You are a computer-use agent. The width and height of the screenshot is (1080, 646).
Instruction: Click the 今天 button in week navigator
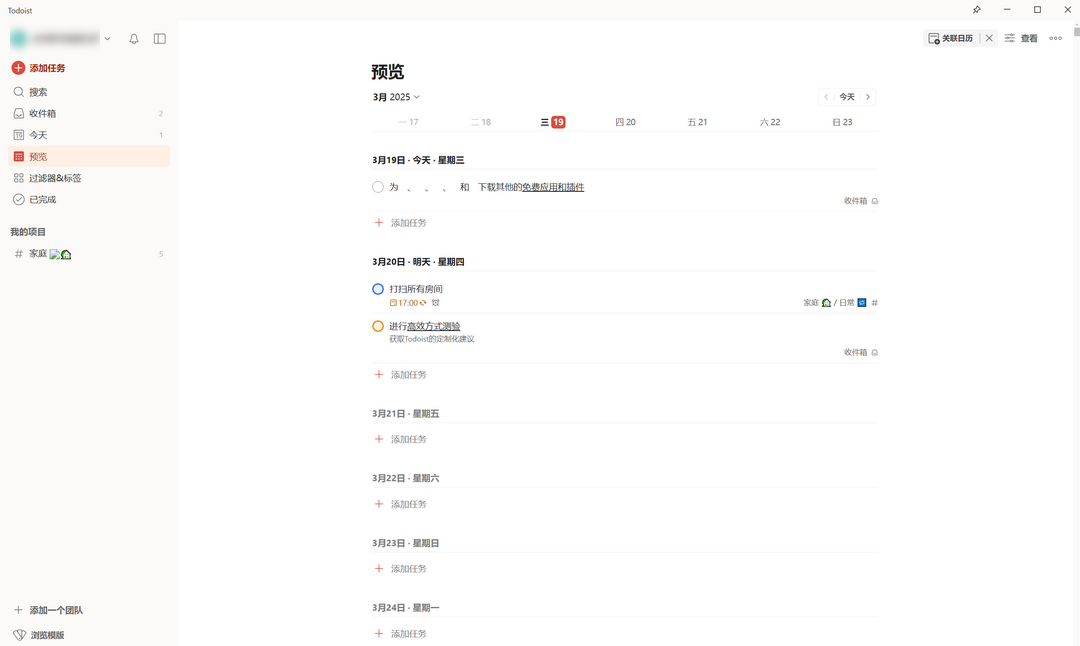[x=846, y=97]
